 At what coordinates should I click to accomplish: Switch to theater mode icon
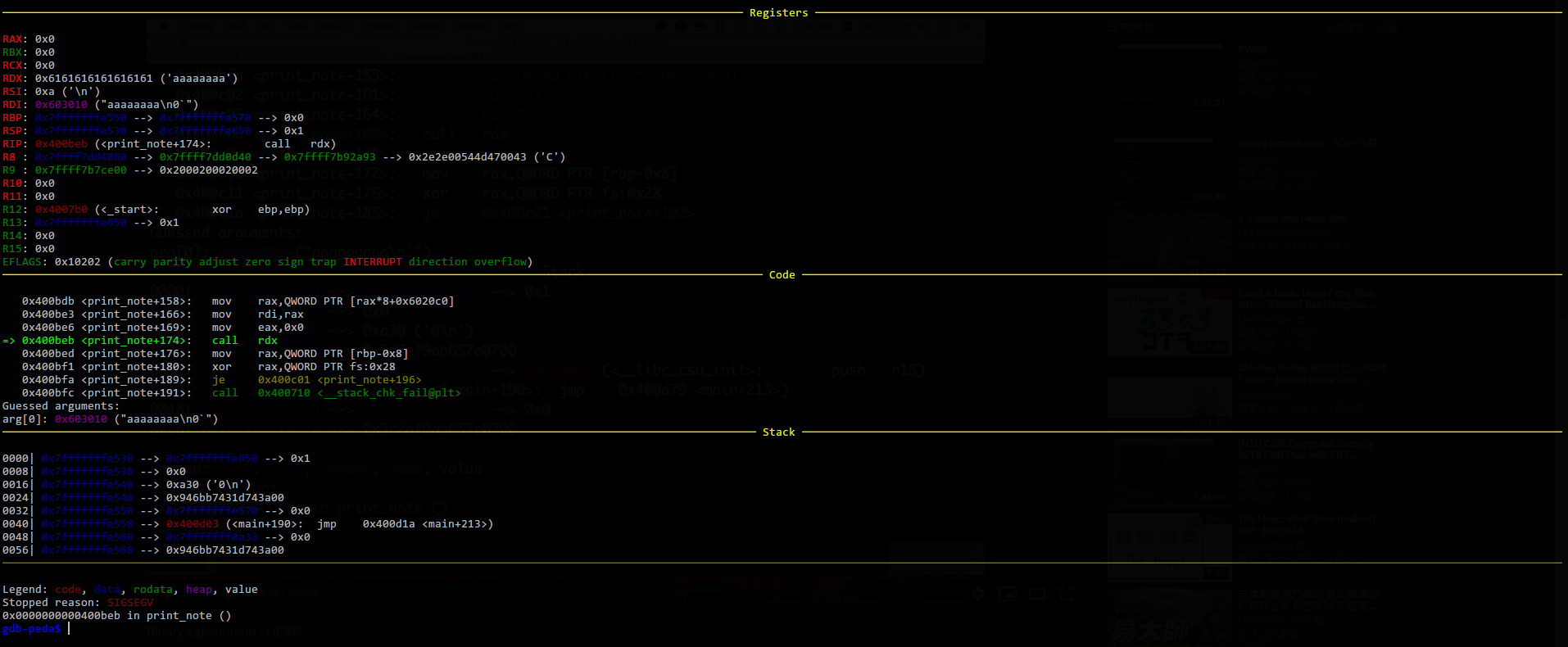[1037, 594]
